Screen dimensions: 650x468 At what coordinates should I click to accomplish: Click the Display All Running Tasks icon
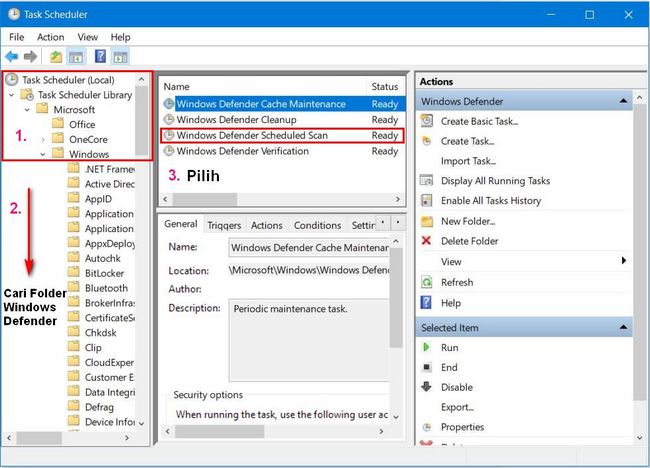[427, 181]
